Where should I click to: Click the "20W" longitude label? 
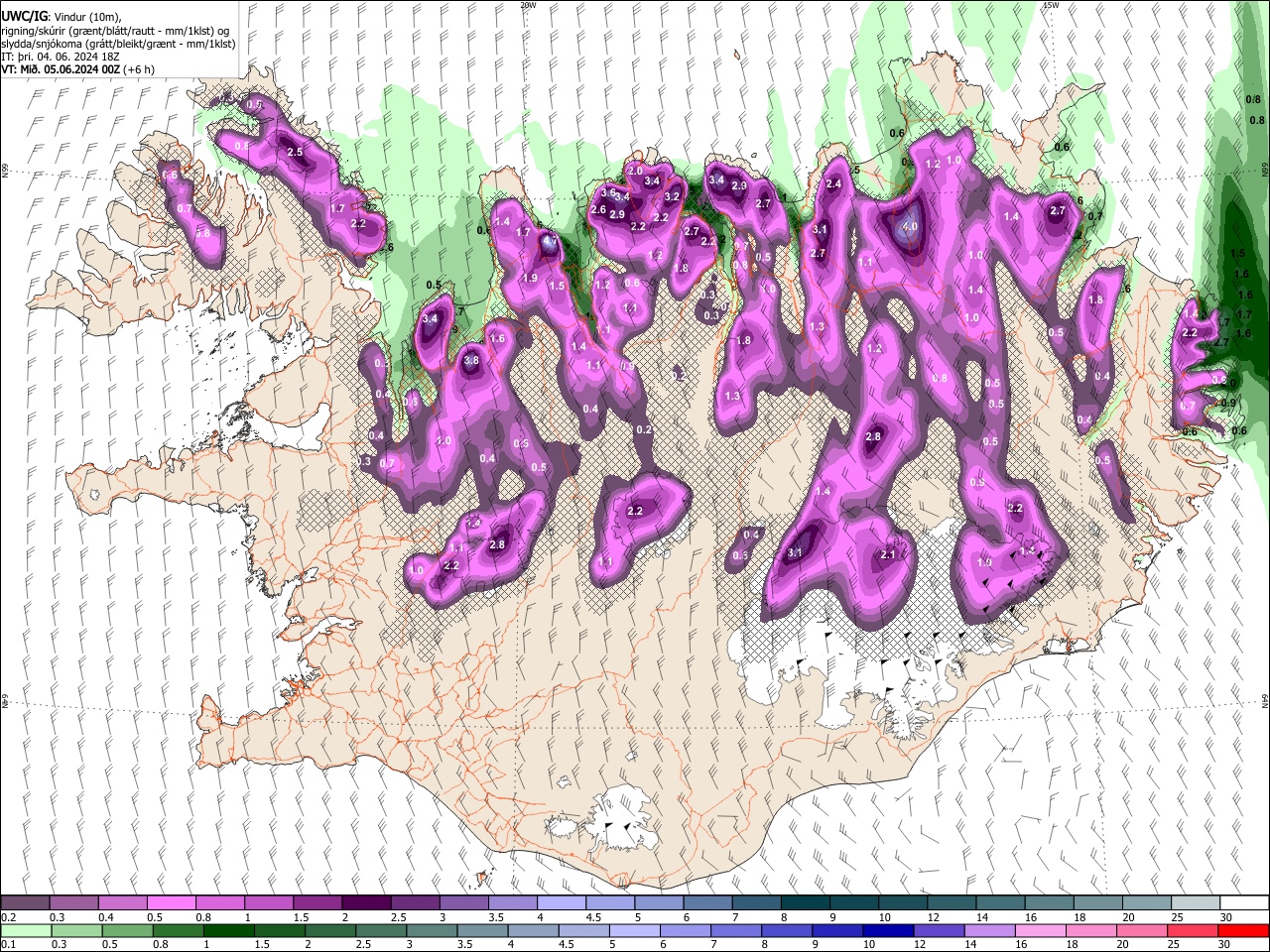[527, 5]
